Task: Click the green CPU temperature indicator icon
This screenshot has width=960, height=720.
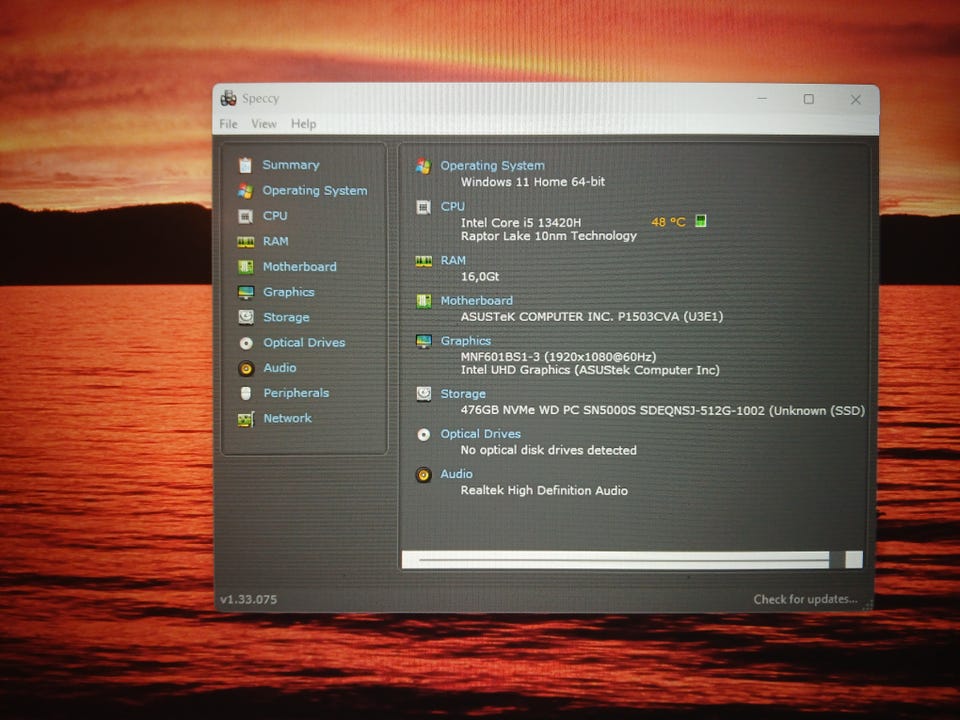Action: (x=701, y=221)
